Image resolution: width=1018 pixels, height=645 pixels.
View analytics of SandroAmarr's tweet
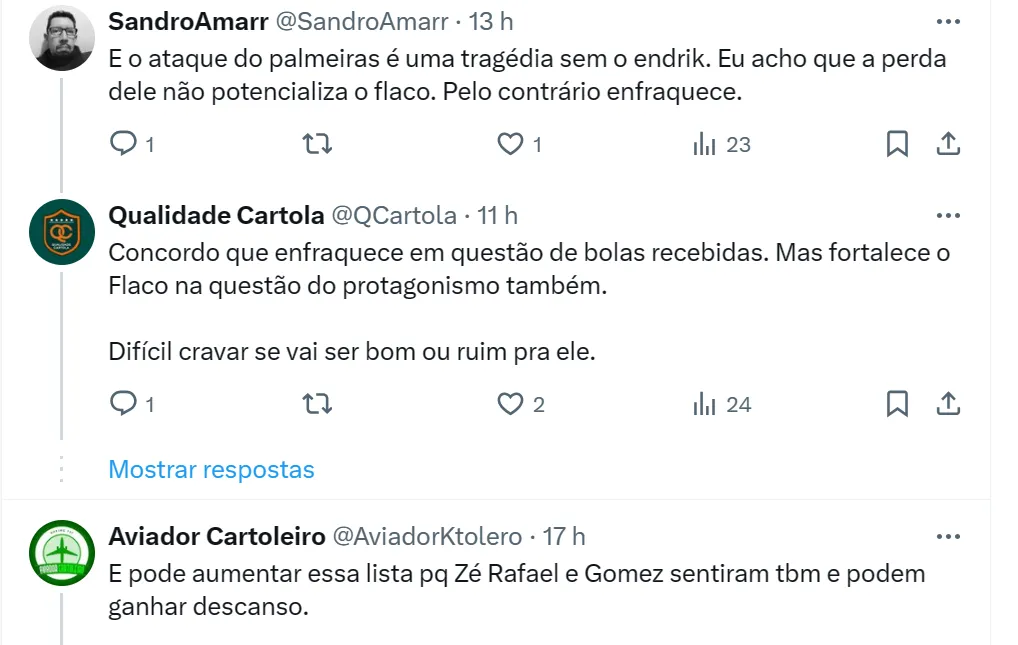(x=705, y=145)
